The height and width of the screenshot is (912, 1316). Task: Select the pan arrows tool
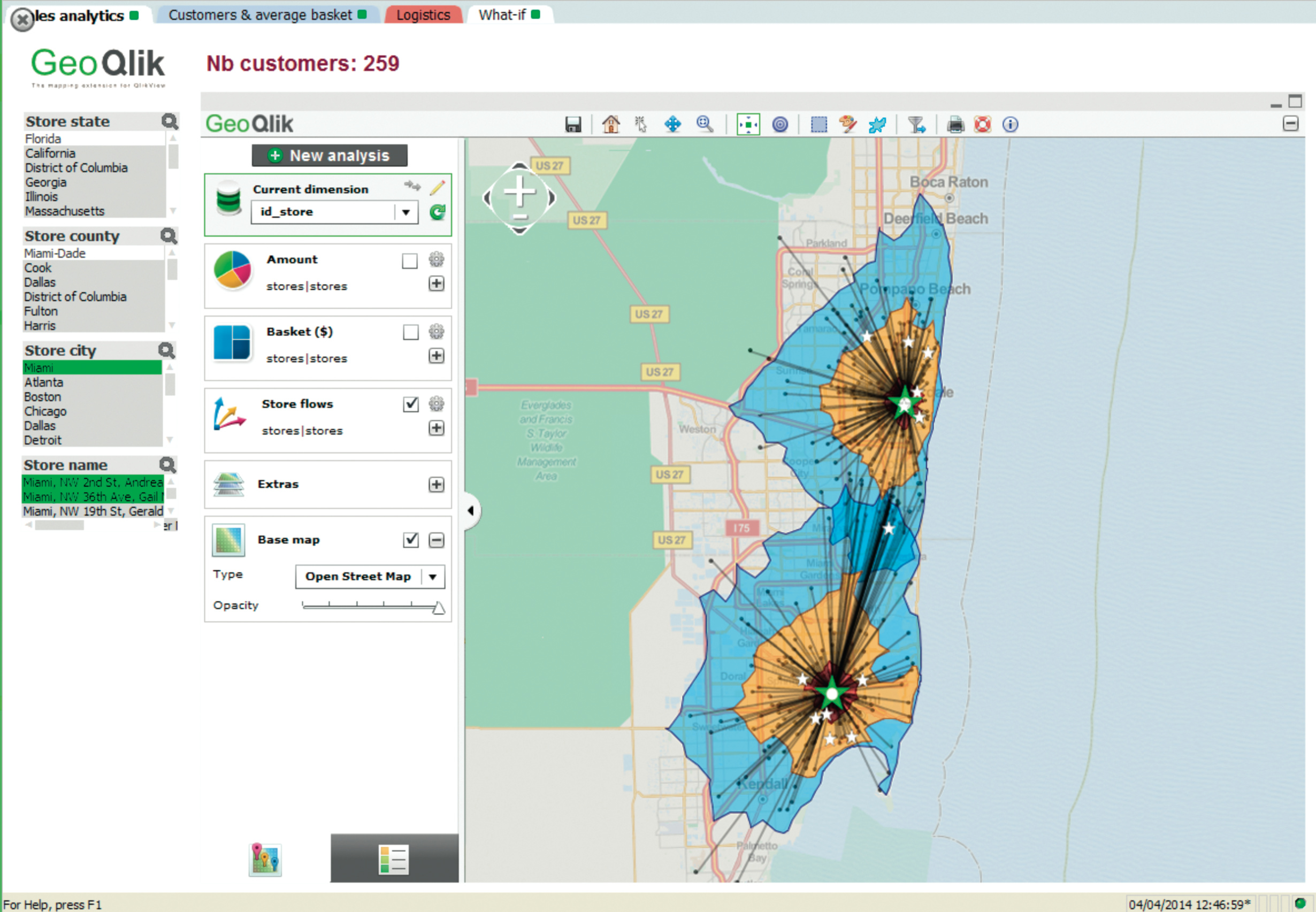[x=672, y=125]
